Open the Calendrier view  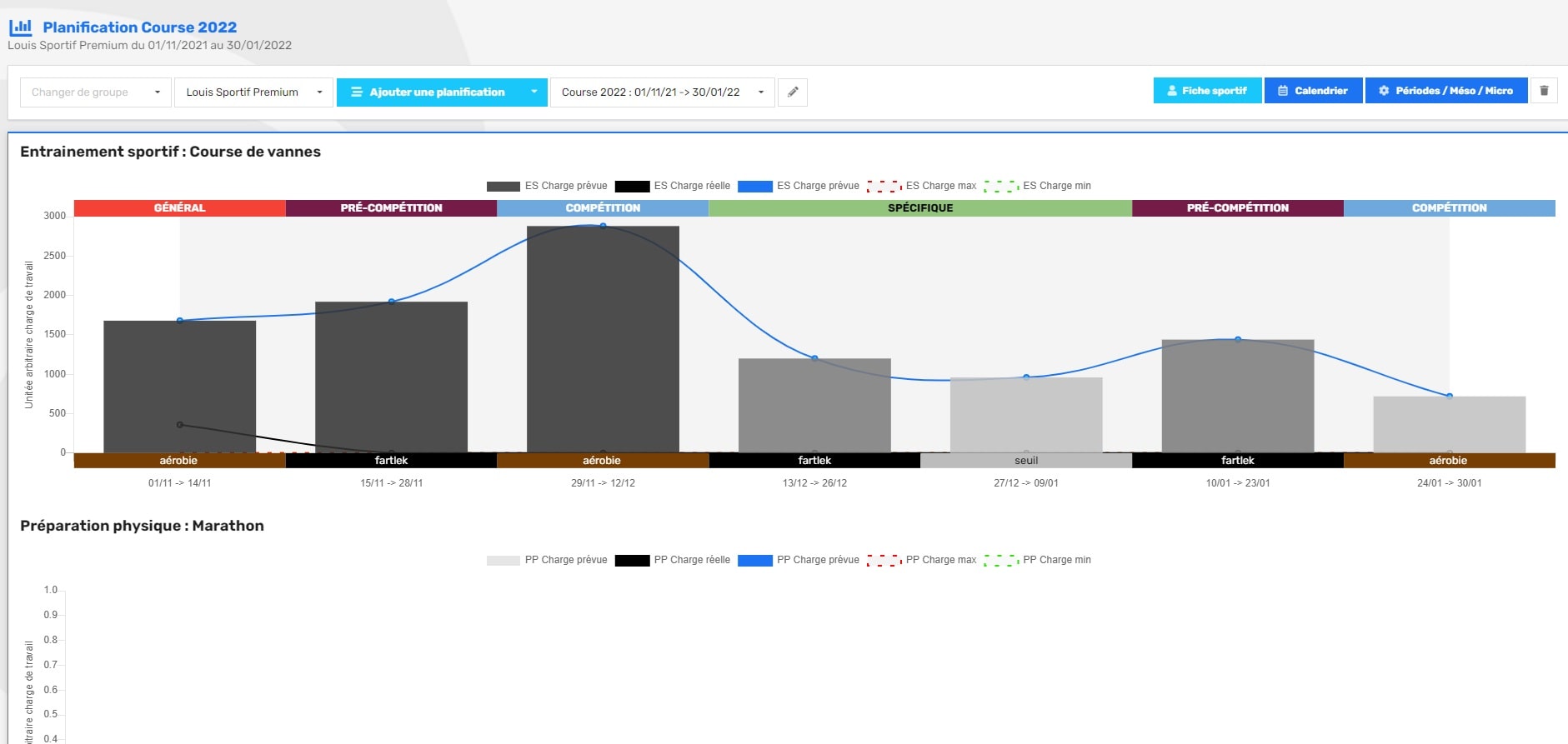[1313, 91]
